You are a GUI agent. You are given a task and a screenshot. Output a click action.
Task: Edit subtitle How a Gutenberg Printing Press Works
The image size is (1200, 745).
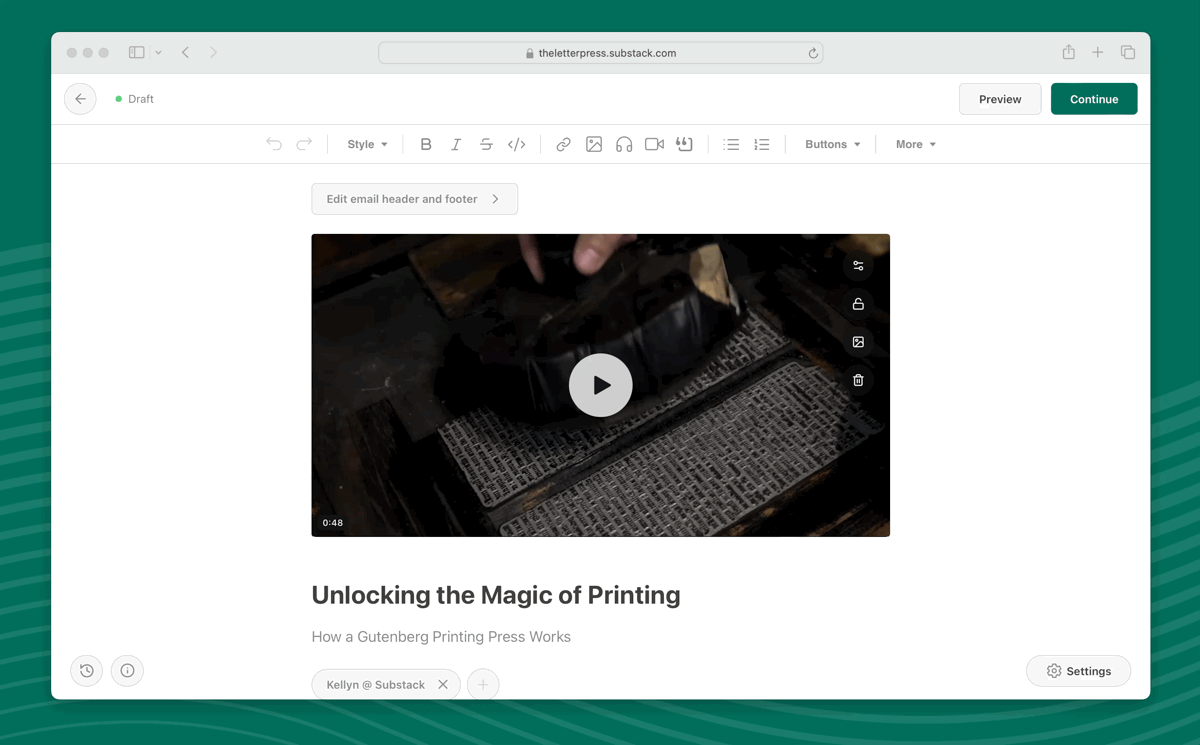[441, 637]
